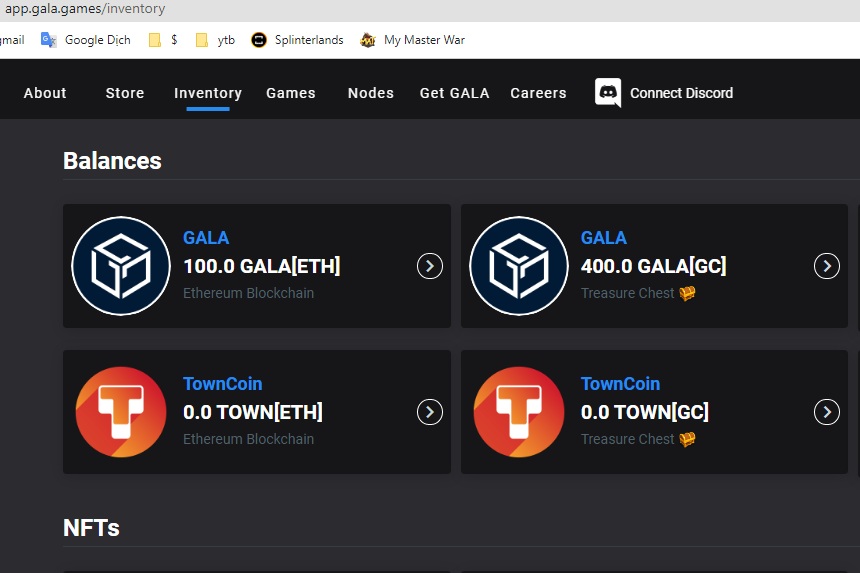Screen dimensions: 860x573
Task: Open the ytb bookmarks folder
Action: [215, 40]
